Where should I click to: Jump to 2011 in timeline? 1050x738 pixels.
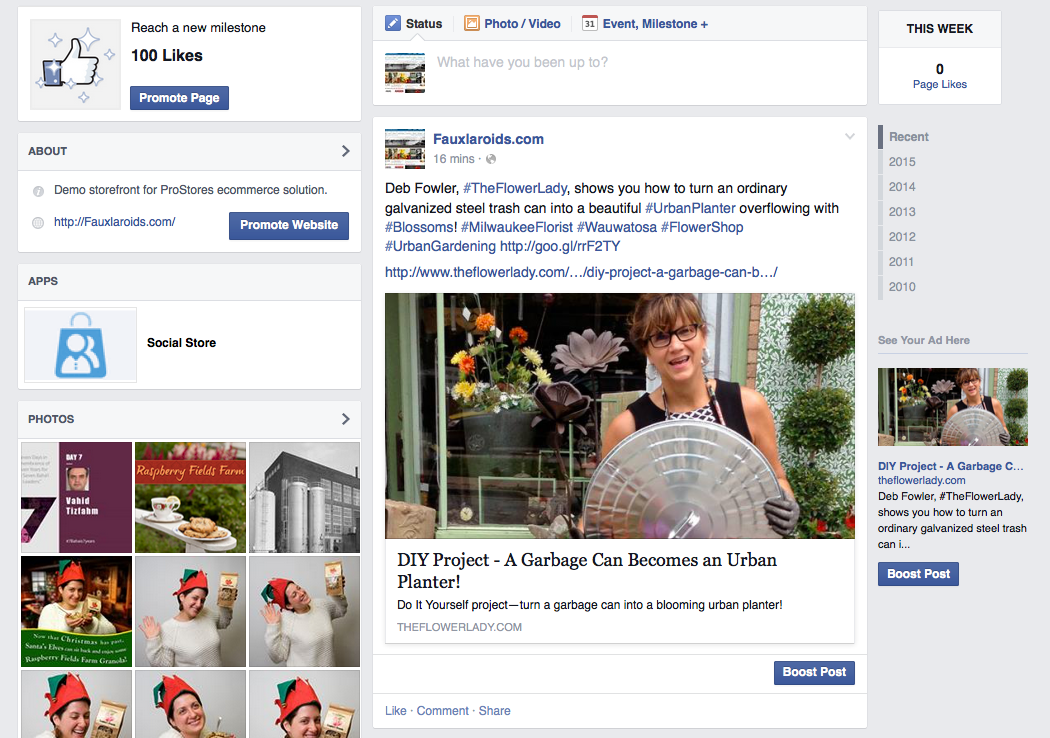coord(901,262)
